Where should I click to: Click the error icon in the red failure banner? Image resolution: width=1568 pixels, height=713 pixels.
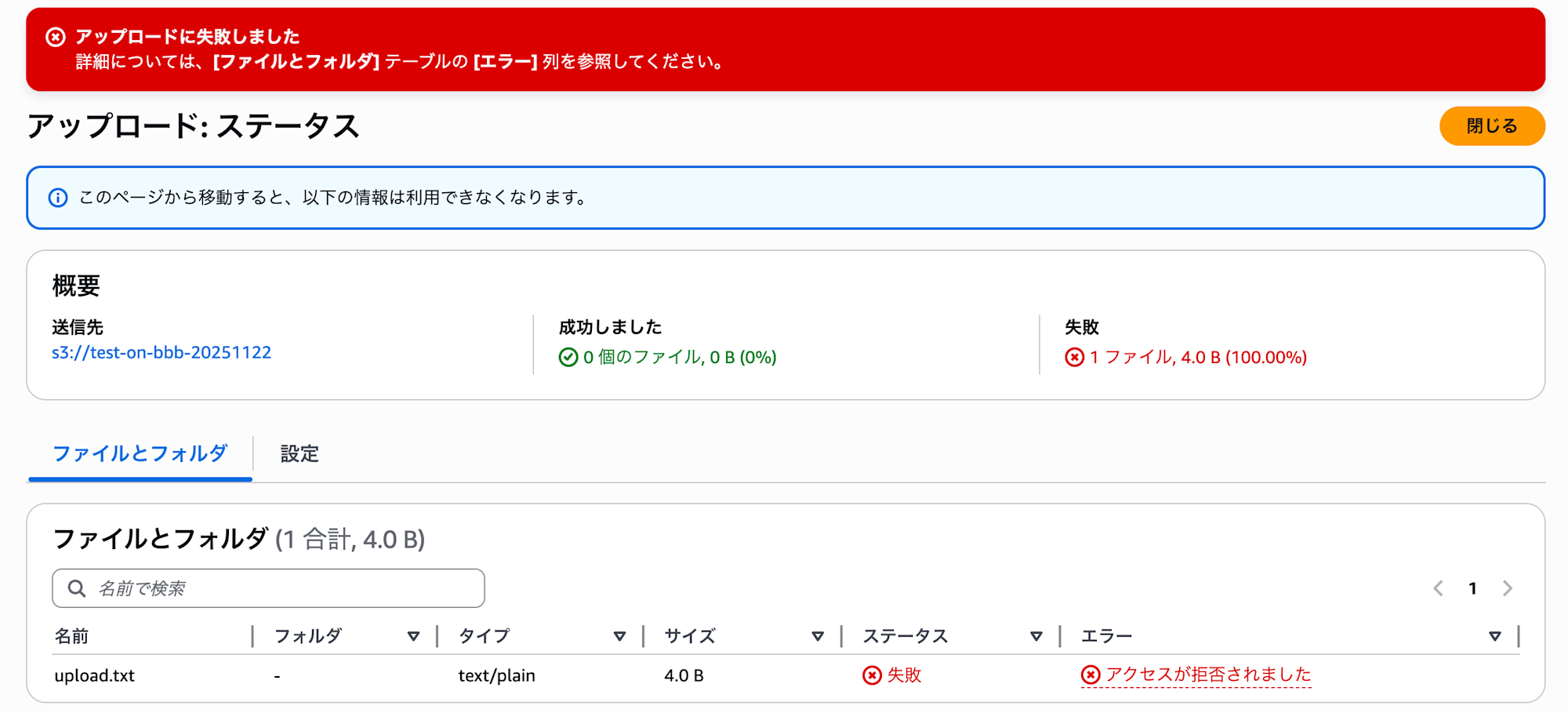click(54, 36)
